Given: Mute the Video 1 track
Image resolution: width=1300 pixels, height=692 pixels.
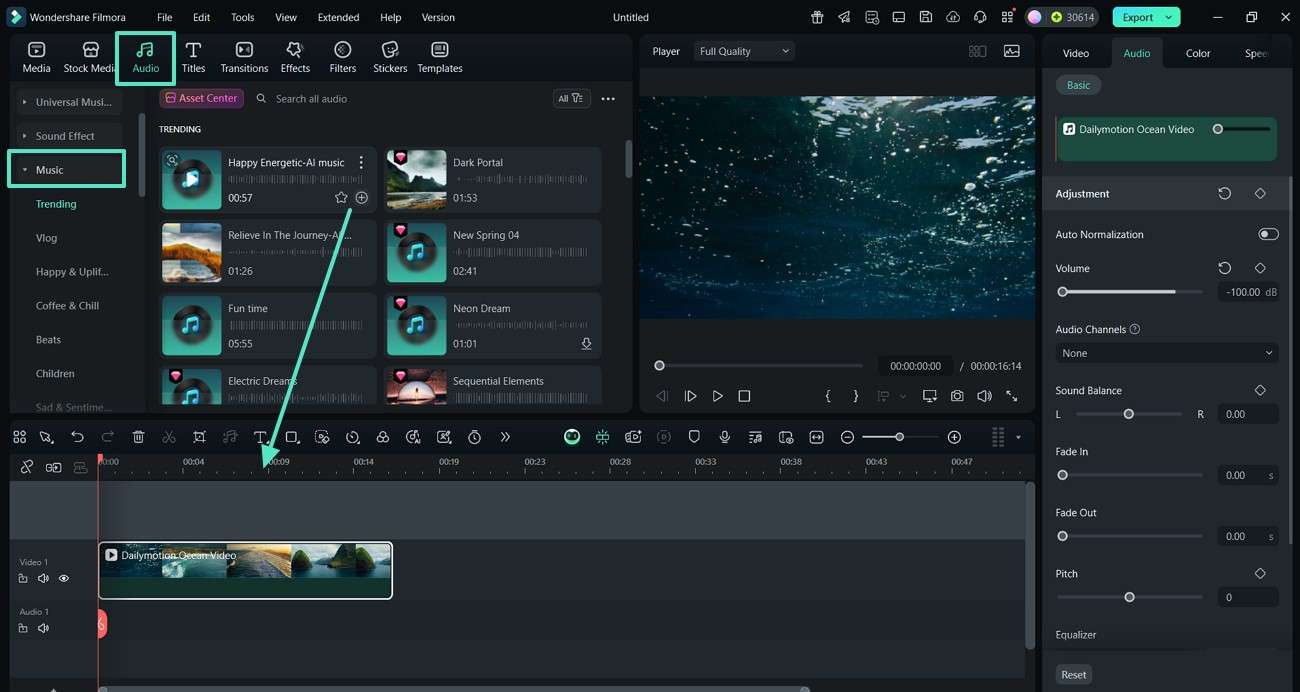Looking at the screenshot, I should coord(43,578).
